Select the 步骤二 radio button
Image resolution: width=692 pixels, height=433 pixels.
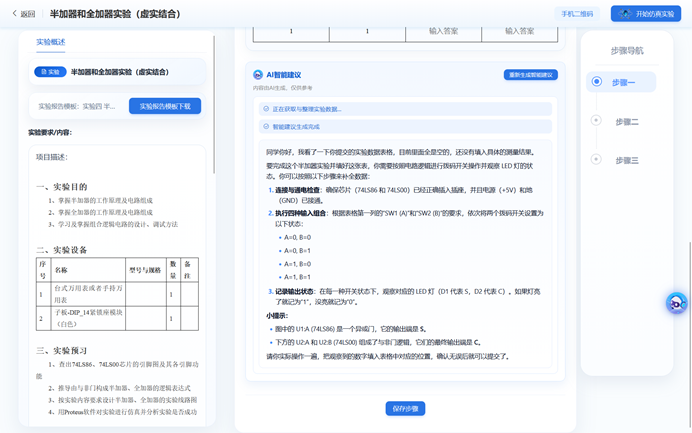596,120
